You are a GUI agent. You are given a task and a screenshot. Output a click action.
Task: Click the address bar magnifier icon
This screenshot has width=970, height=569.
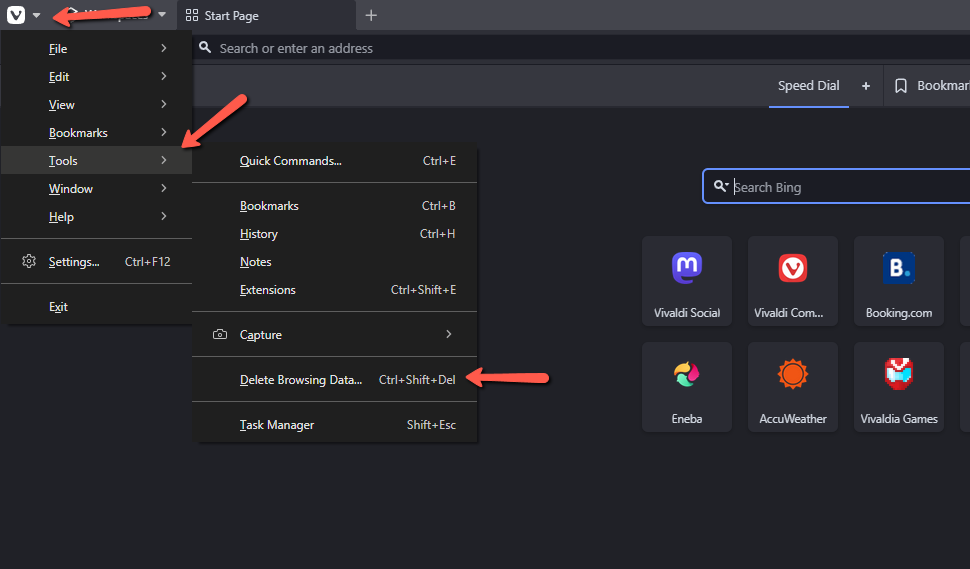(x=205, y=48)
